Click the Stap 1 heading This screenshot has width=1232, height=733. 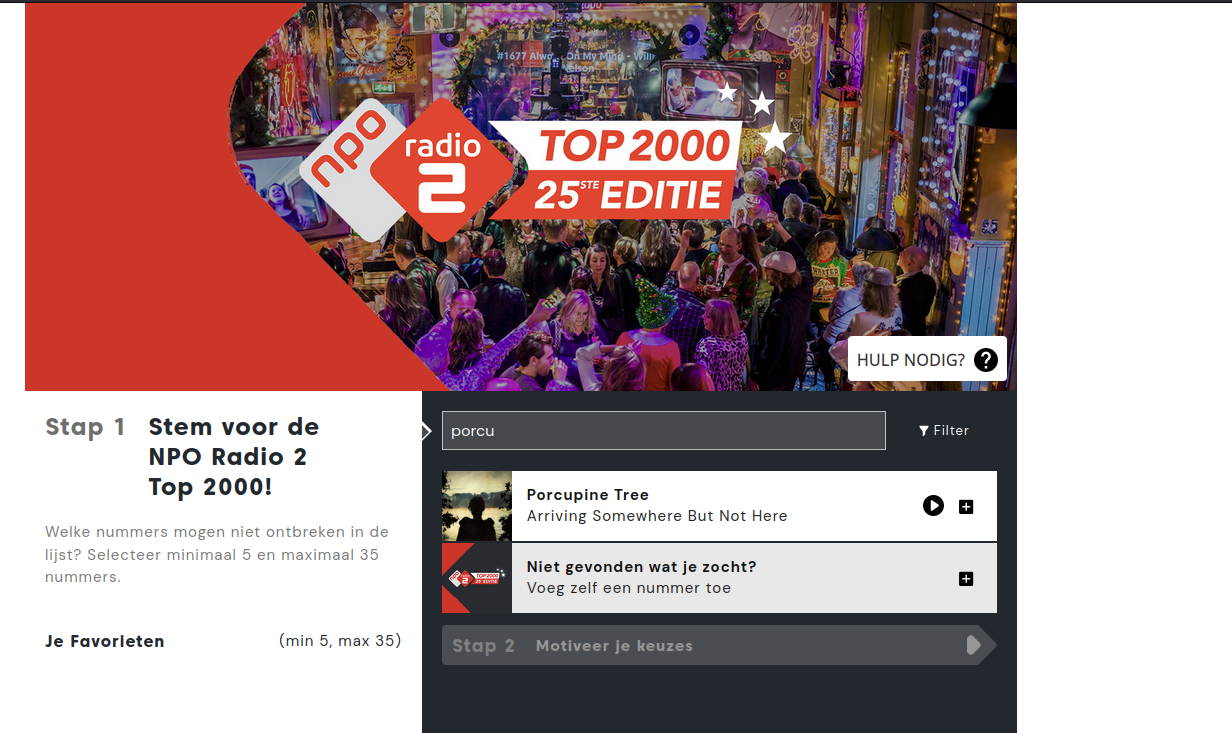point(85,427)
